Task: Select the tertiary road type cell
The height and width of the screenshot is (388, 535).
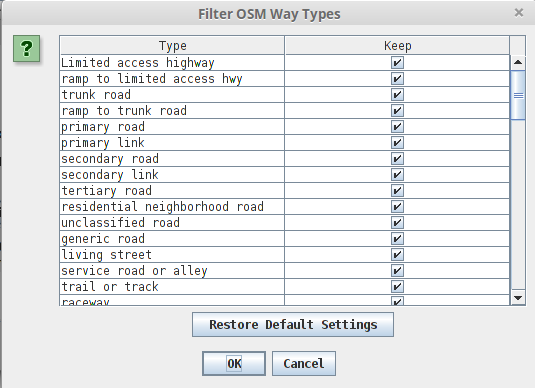Action: pyautogui.click(x=172, y=190)
